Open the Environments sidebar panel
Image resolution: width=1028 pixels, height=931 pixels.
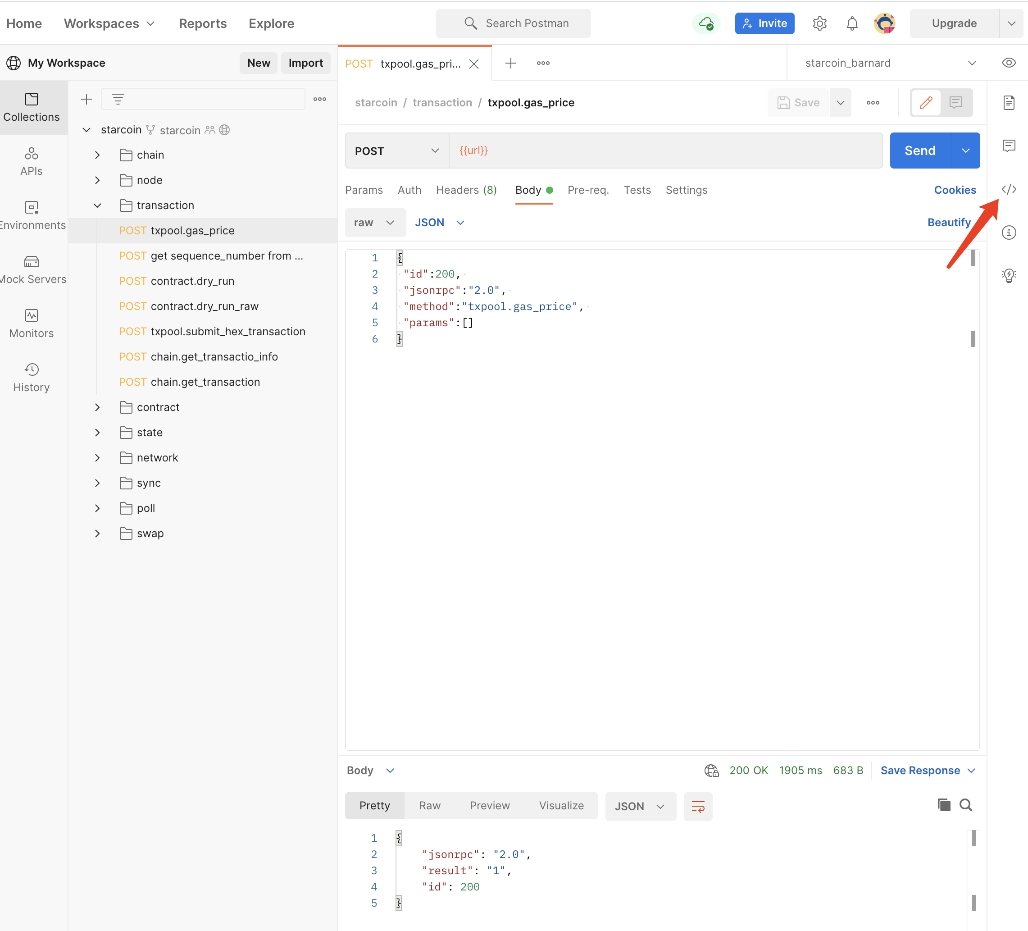tap(31, 216)
